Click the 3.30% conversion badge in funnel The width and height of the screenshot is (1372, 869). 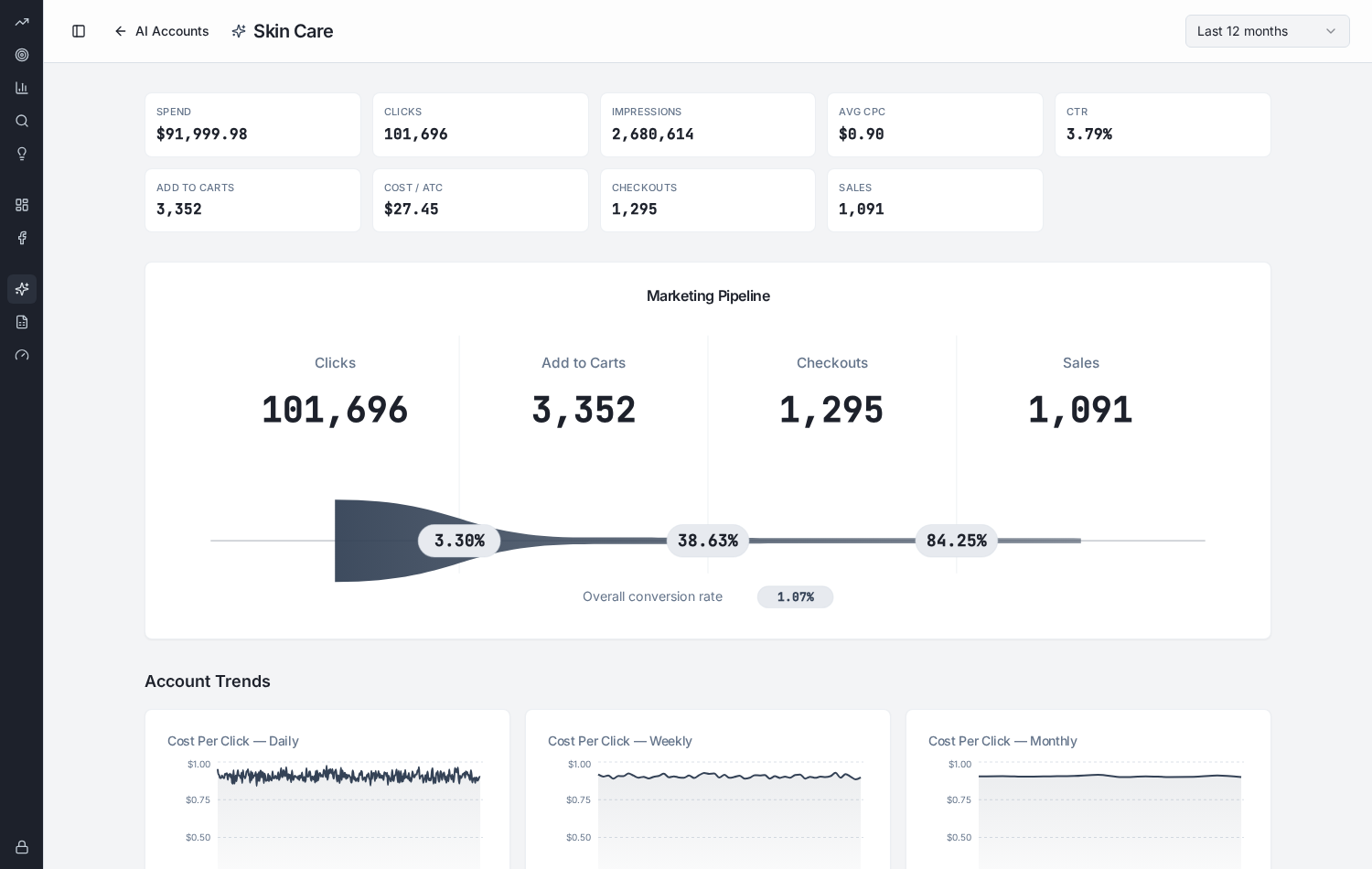click(x=459, y=541)
